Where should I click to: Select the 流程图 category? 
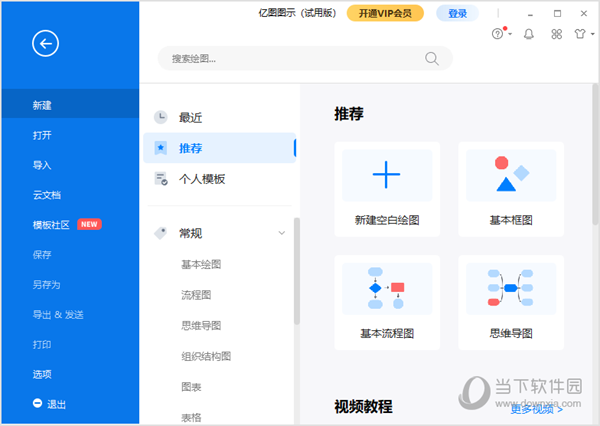tap(196, 295)
